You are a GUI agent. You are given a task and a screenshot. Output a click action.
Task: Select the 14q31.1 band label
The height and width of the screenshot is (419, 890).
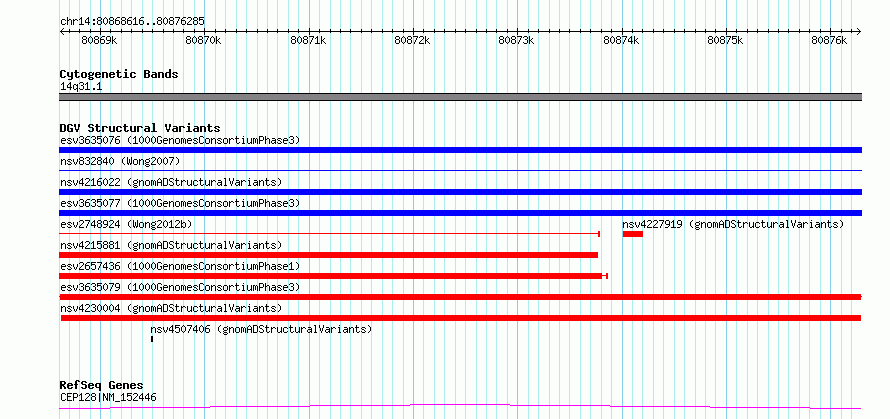81,87
